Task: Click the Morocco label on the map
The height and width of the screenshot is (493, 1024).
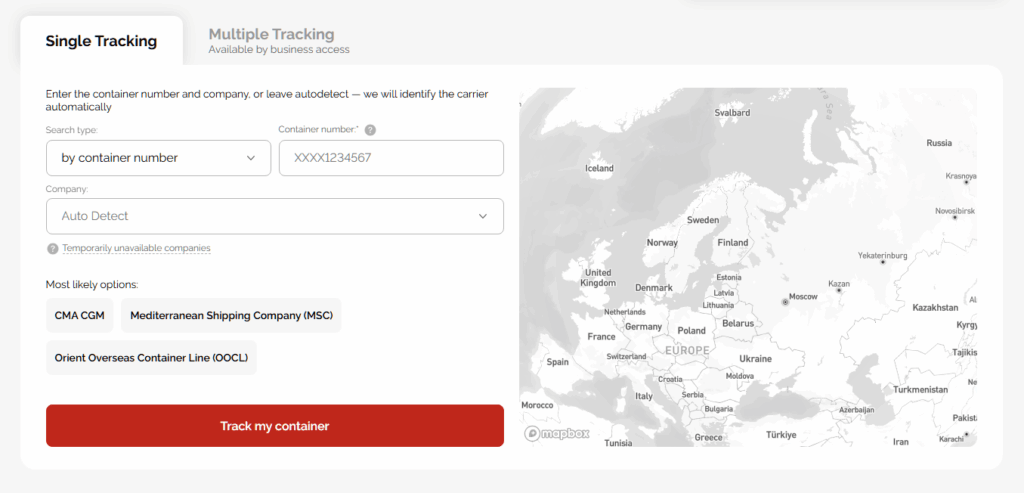Action: click(x=537, y=406)
